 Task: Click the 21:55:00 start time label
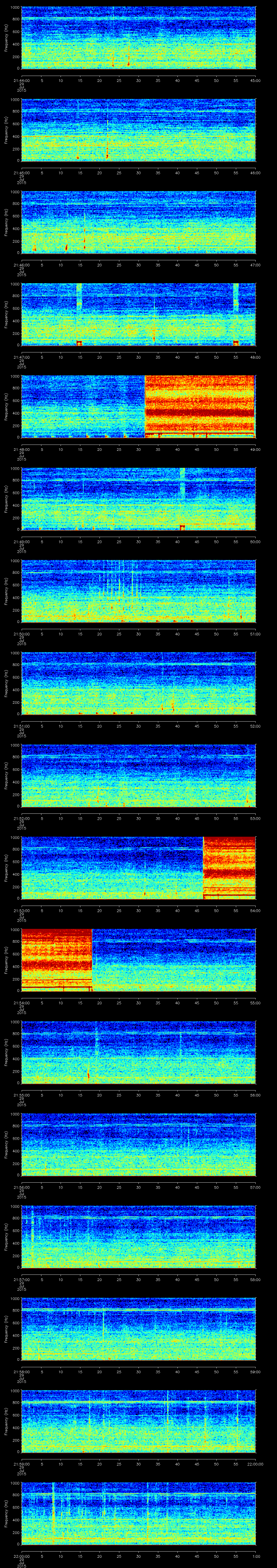pos(21,1095)
